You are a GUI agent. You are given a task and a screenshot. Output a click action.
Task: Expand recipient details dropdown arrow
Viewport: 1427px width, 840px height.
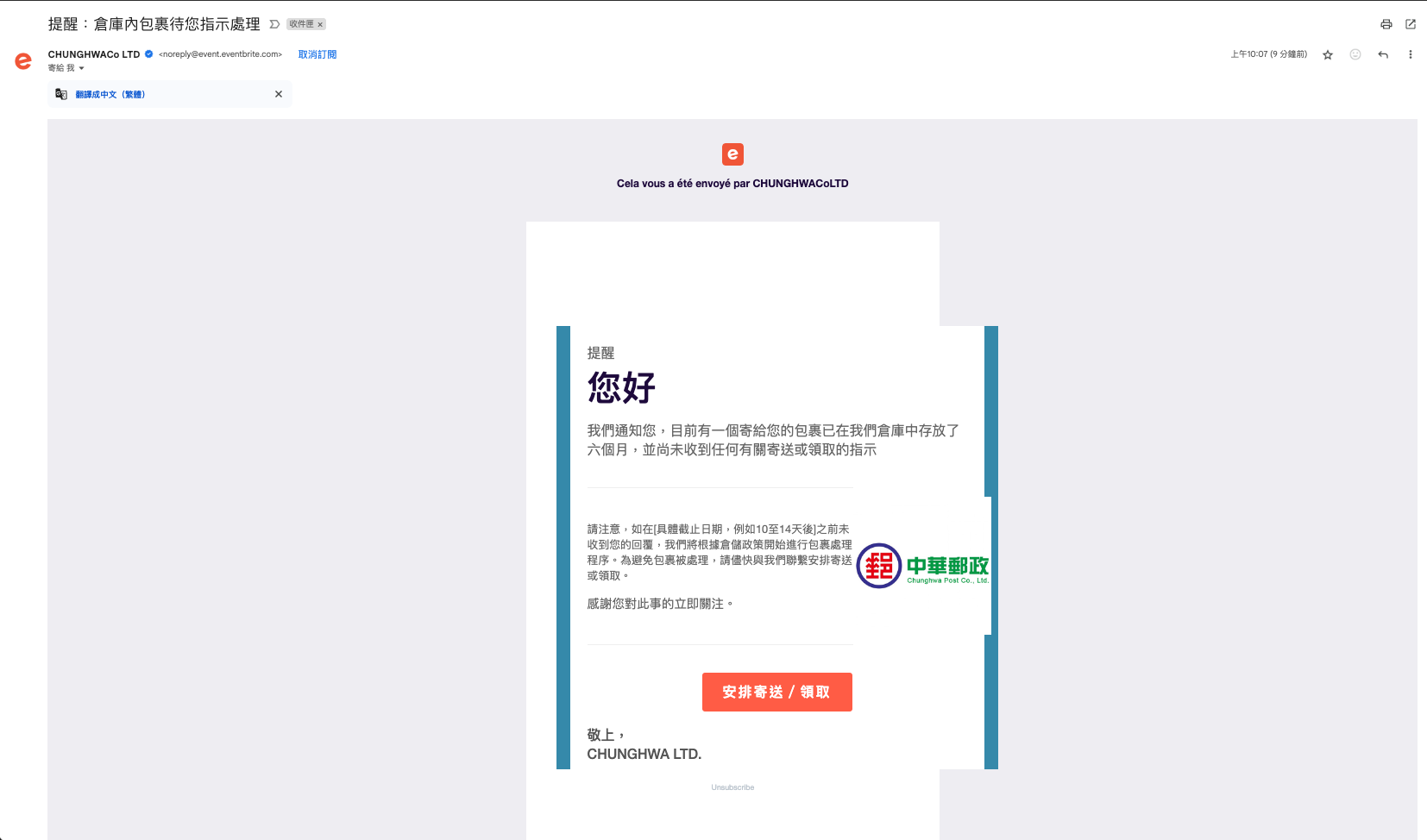coord(82,68)
